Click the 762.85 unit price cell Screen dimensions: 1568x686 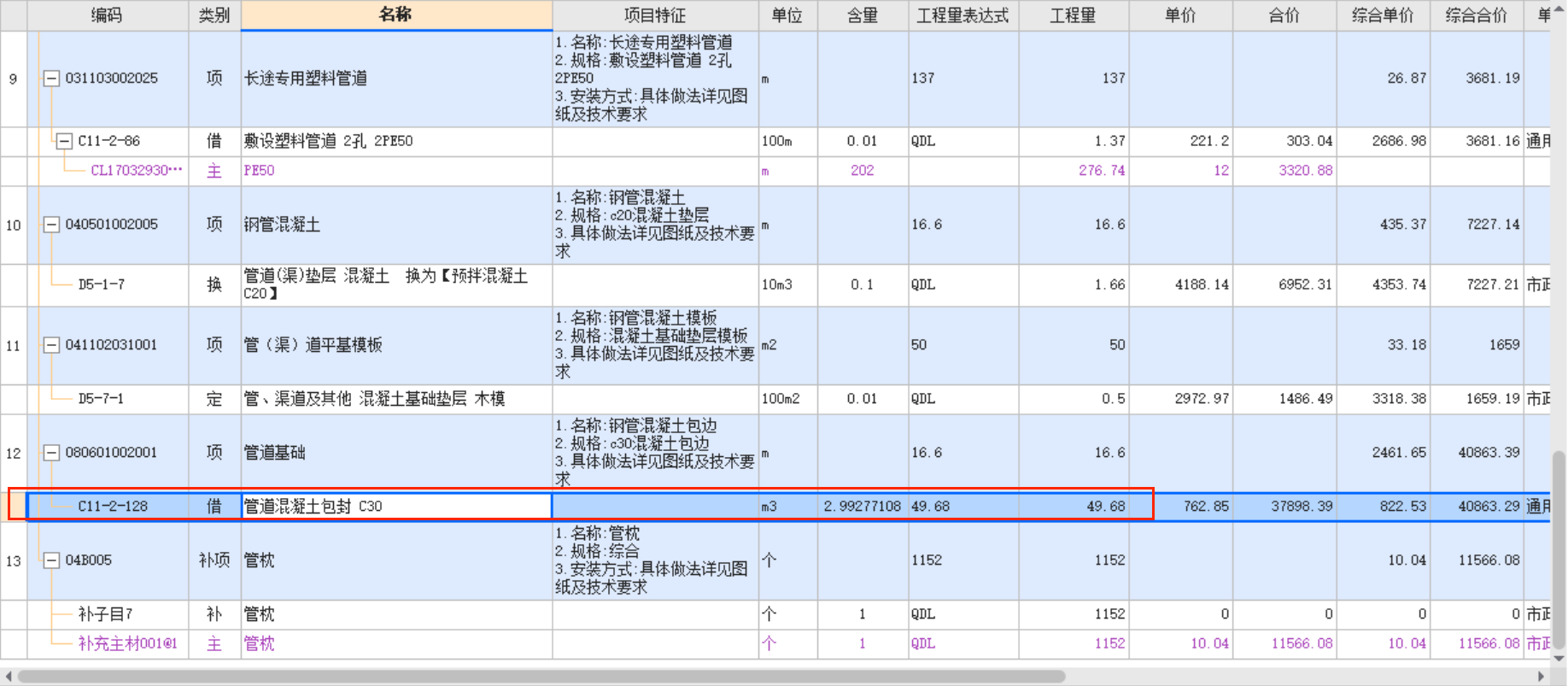[1180, 507]
